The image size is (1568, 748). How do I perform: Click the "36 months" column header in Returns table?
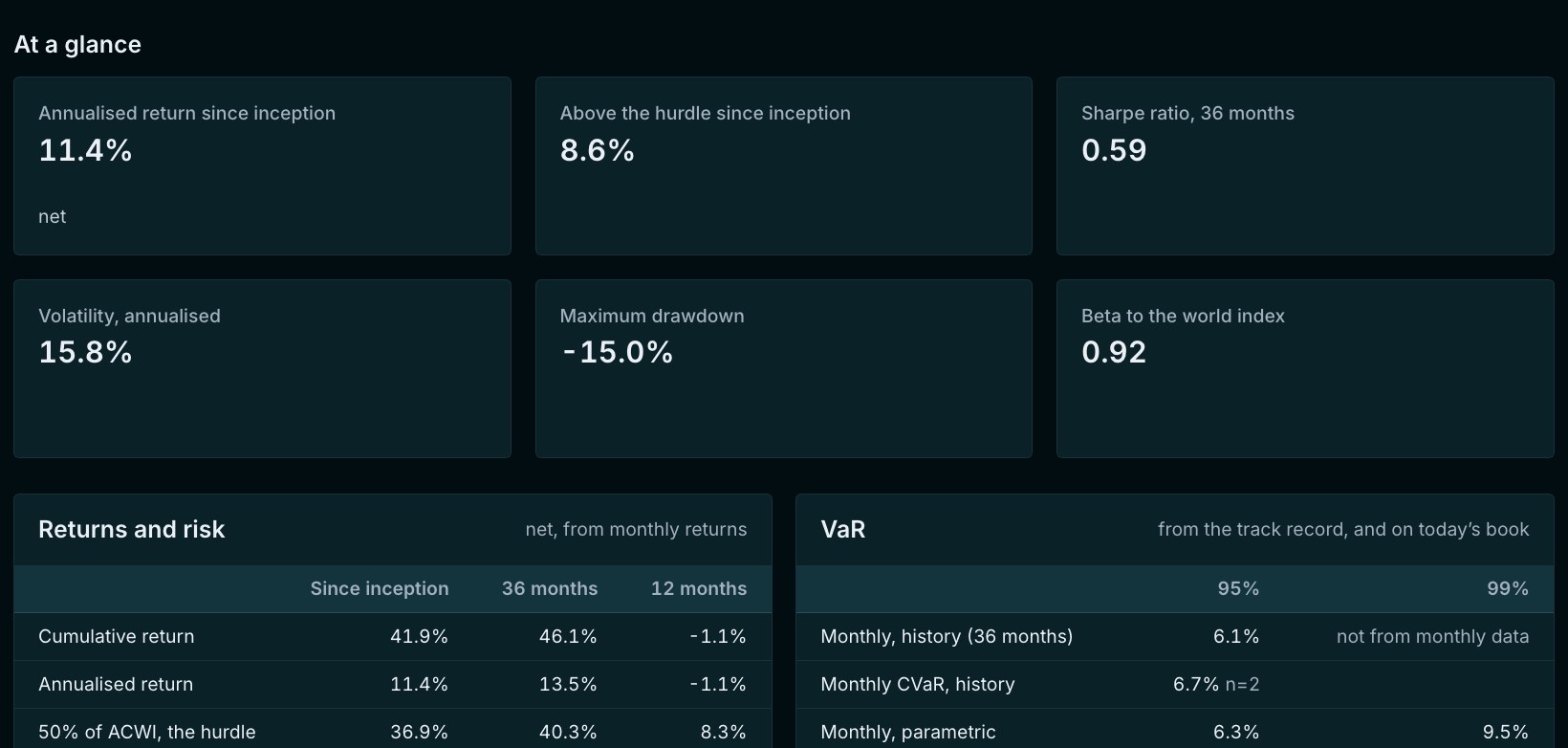click(550, 589)
